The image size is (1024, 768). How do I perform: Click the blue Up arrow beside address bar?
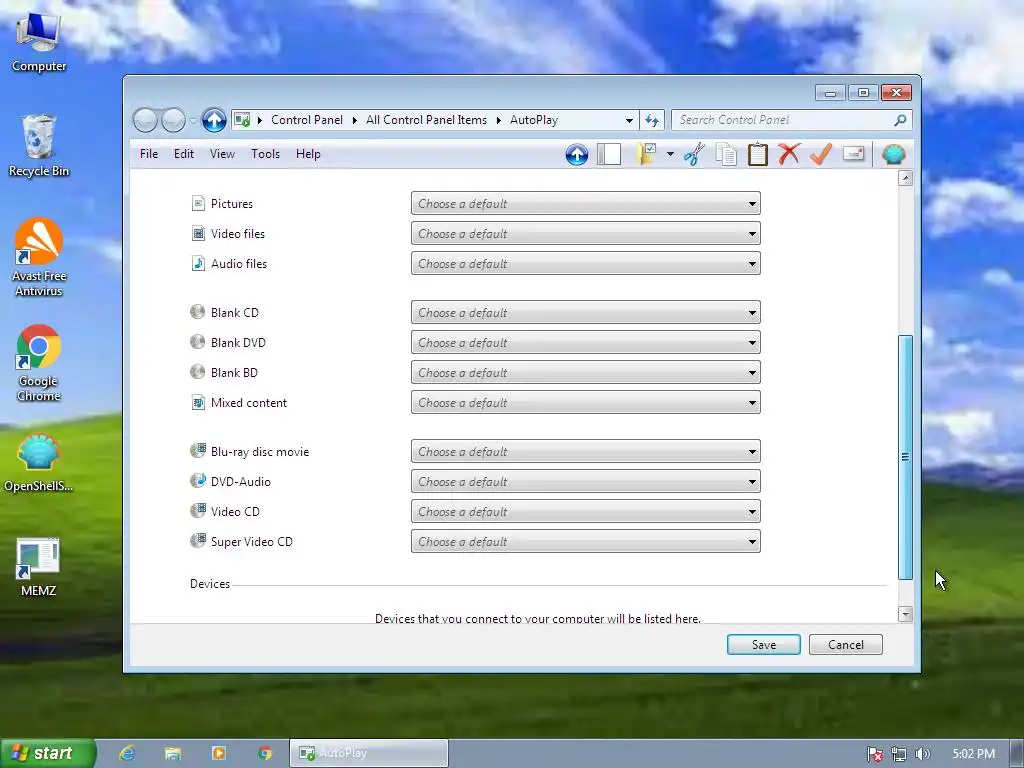point(214,120)
